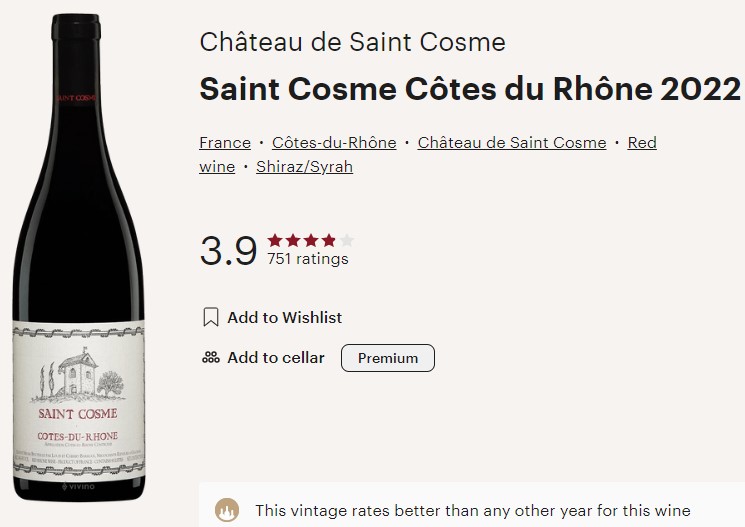Click the second red rating star
Viewport: 745px width, 527px height.
click(x=293, y=240)
